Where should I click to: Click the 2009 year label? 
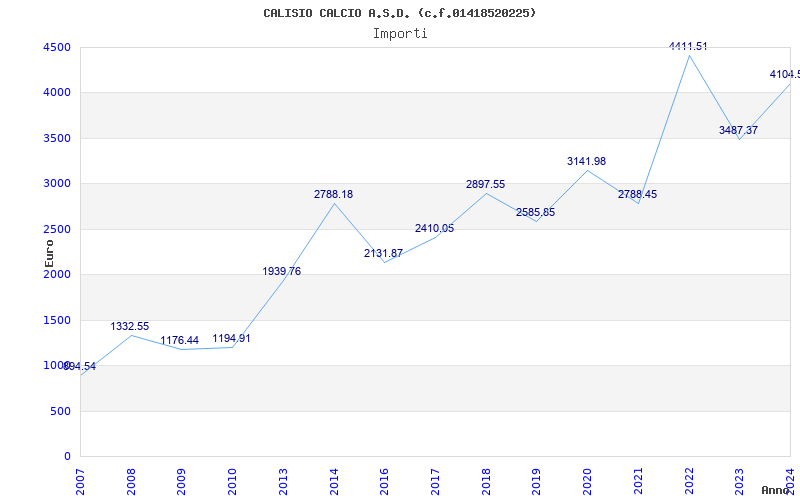(181, 482)
